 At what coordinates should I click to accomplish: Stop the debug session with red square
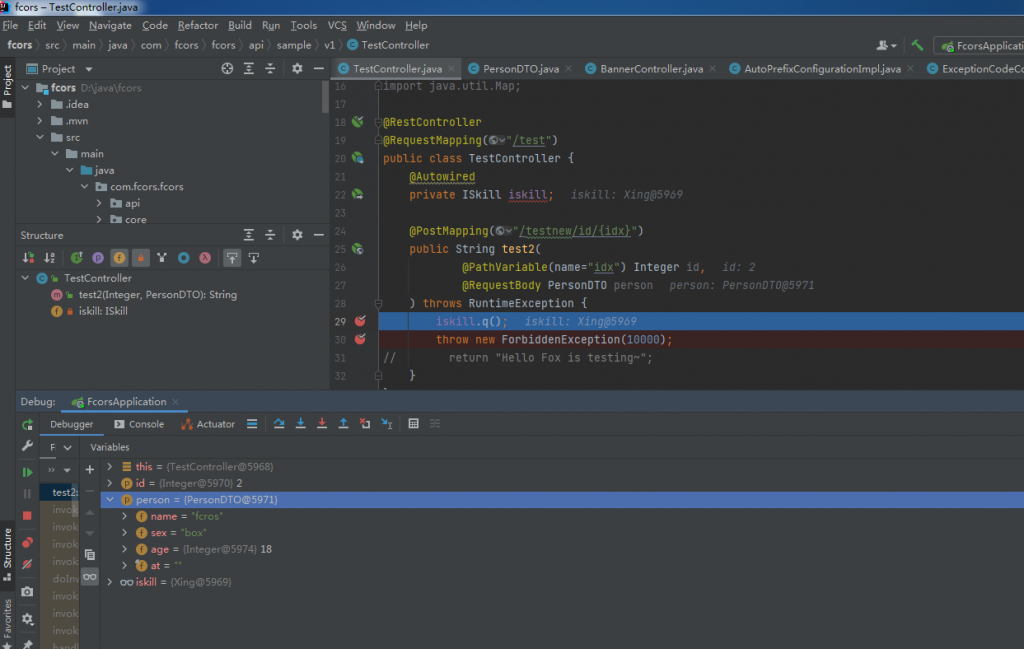(27, 516)
